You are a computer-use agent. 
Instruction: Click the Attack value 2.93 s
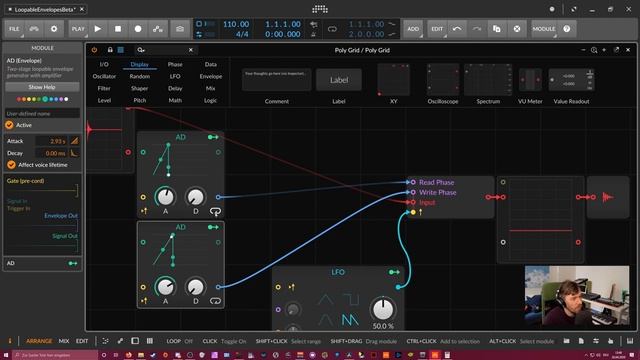pos(51,141)
